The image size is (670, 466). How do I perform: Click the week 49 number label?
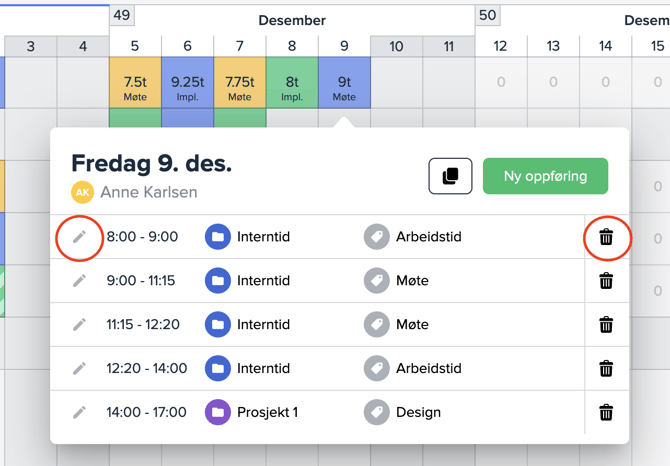pyautogui.click(x=122, y=15)
